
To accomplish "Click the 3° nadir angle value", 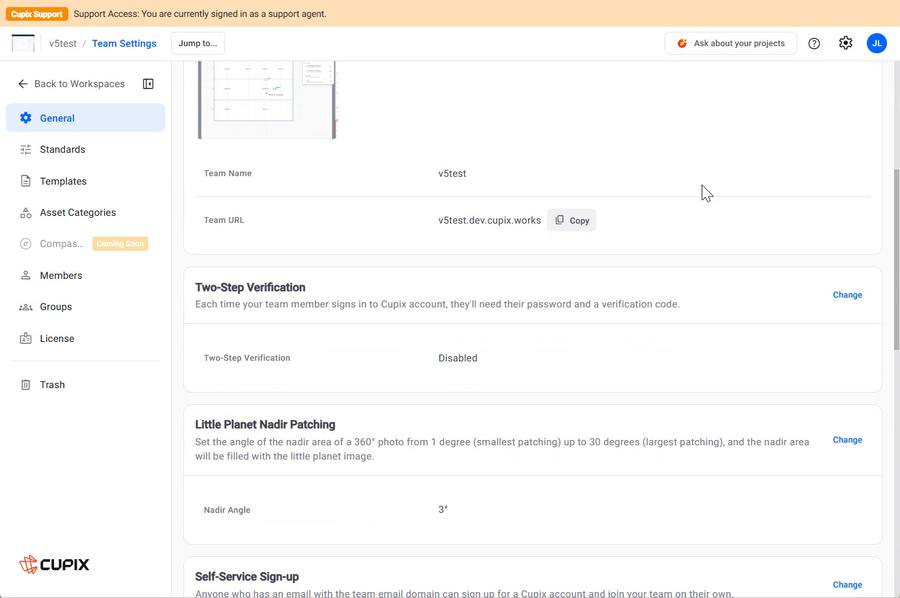I will tap(443, 509).
